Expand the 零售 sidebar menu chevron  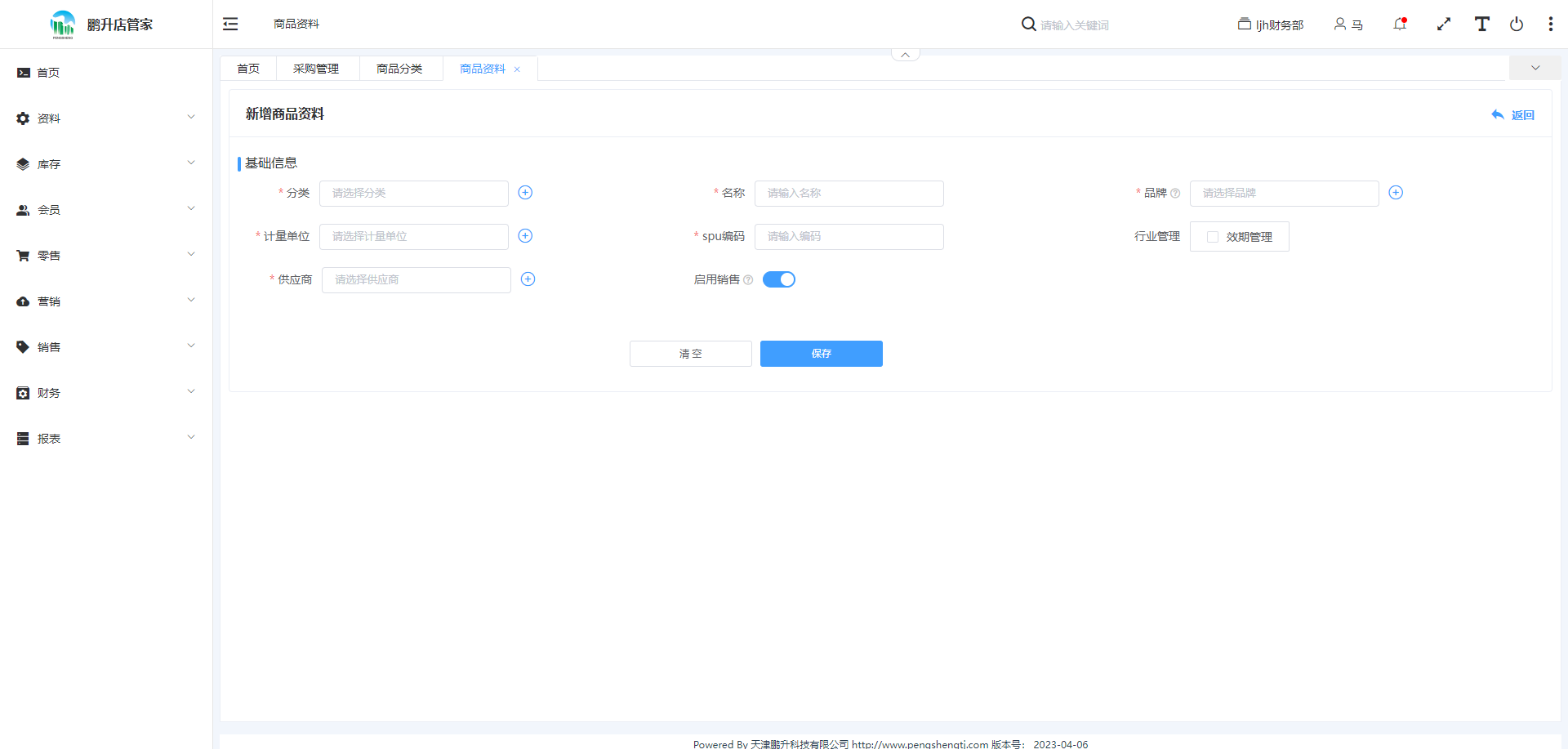tap(191, 254)
